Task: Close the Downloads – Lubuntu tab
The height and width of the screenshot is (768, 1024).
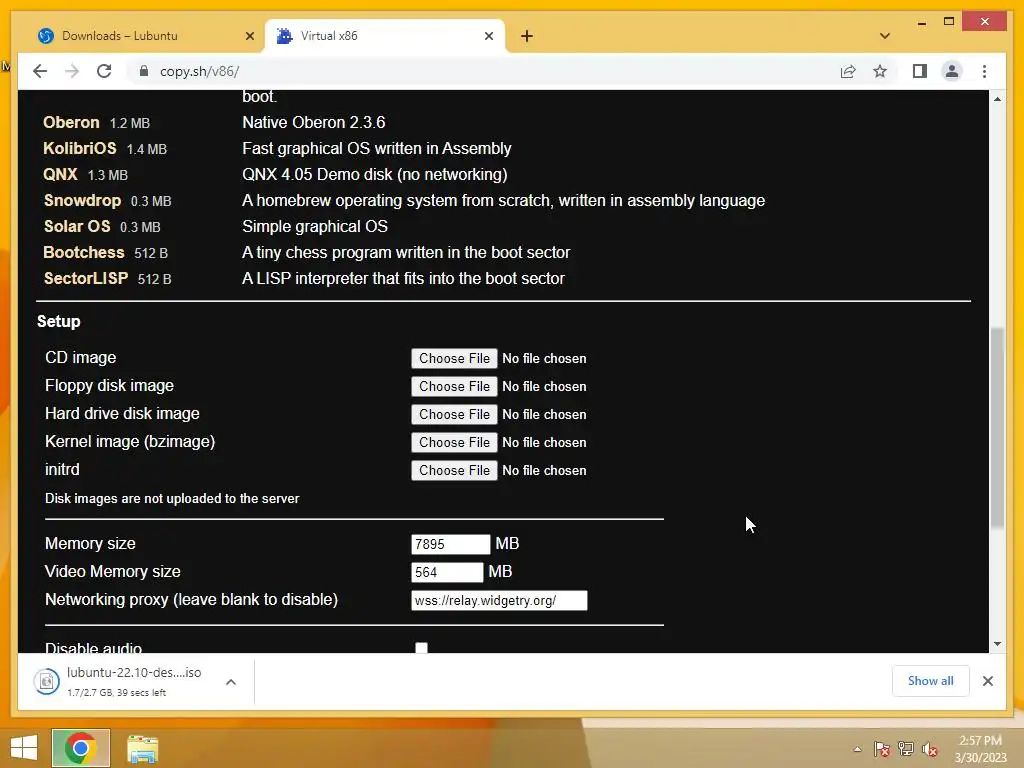Action: (x=249, y=36)
